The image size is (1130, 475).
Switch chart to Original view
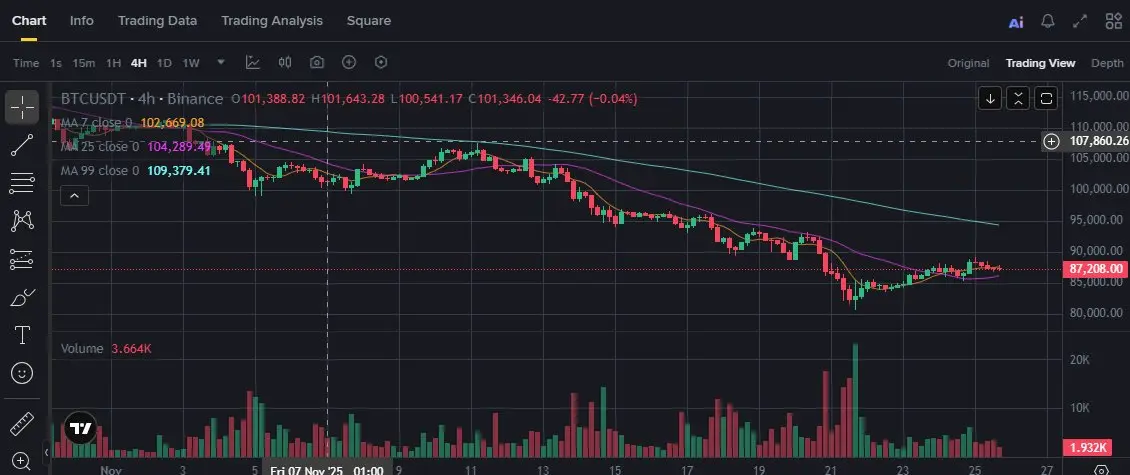point(968,63)
